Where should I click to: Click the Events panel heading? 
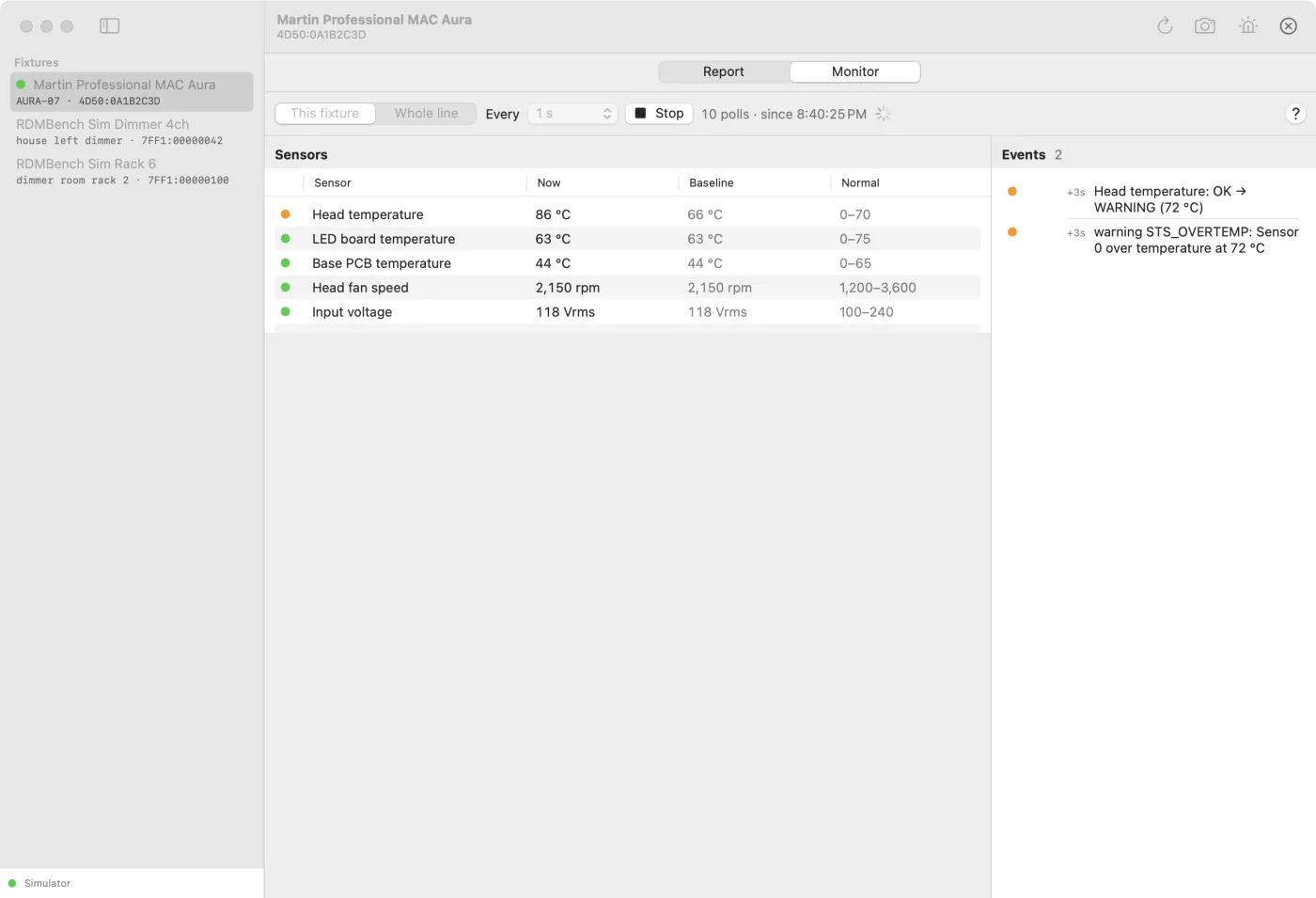1024,155
